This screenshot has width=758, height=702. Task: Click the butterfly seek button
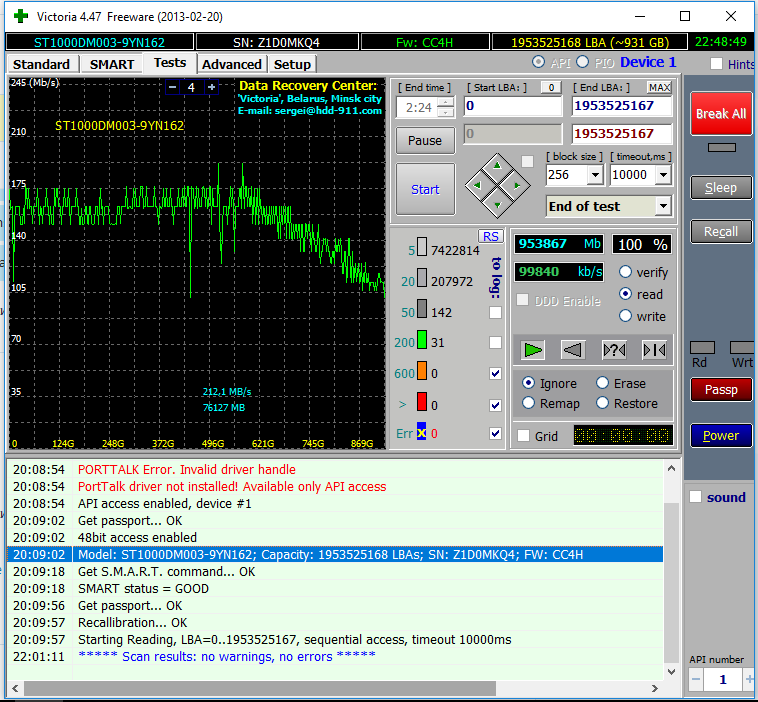[654, 350]
